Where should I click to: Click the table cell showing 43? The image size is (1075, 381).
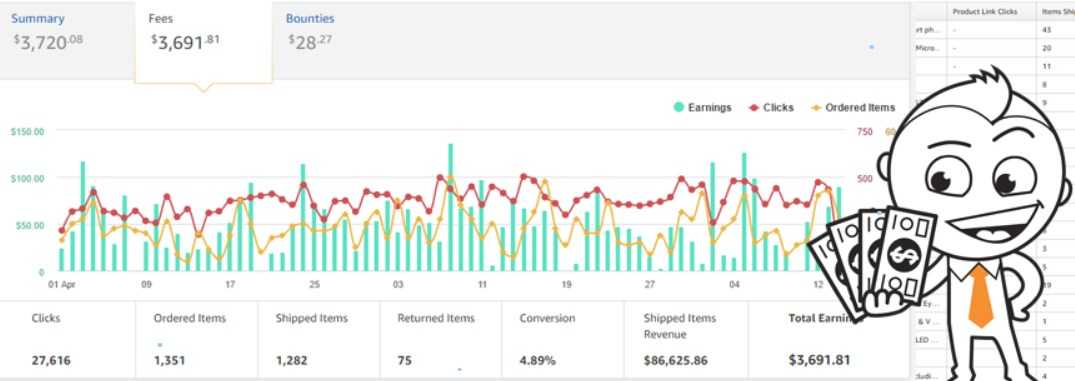1046,29
